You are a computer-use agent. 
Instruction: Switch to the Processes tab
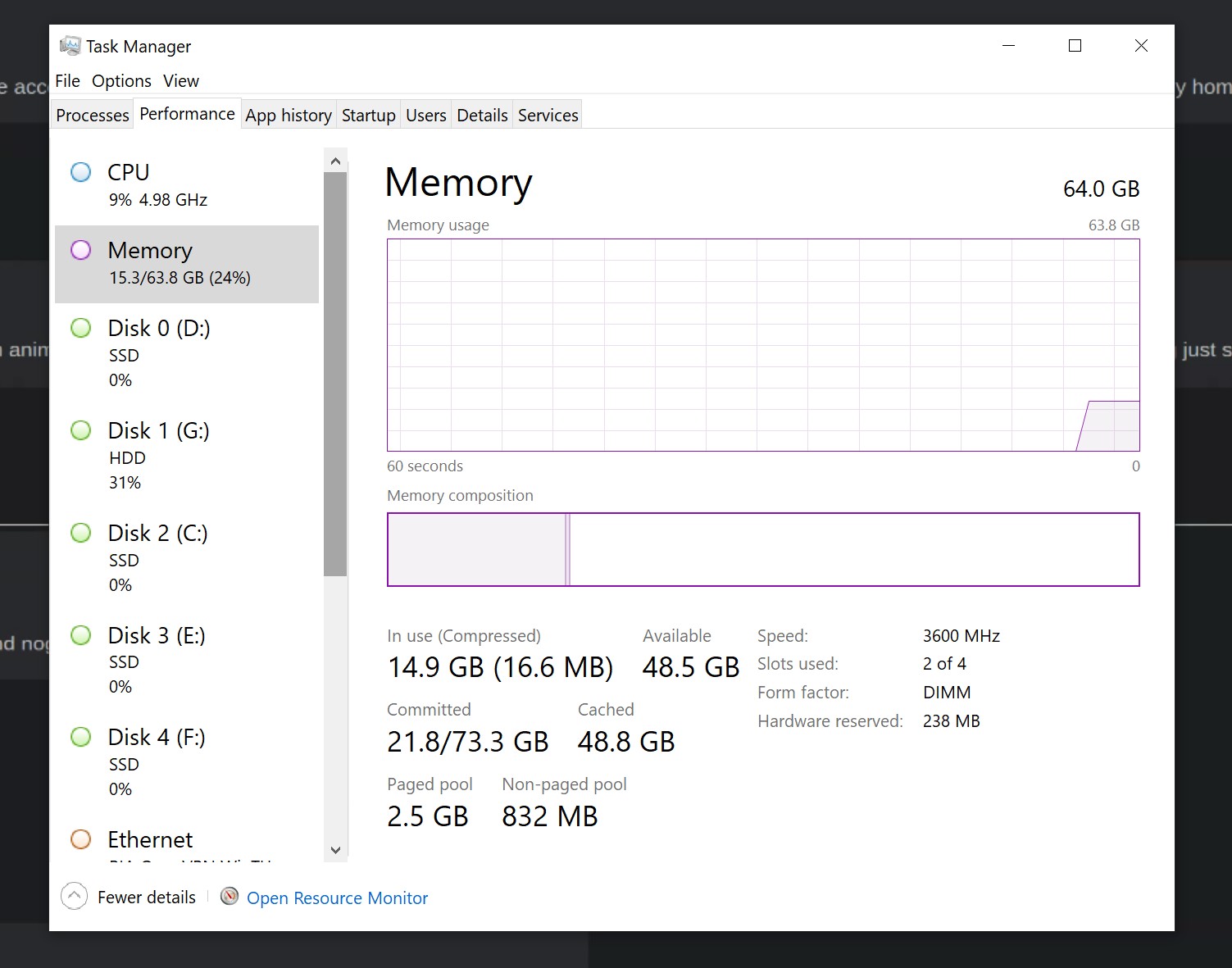pyautogui.click(x=93, y=115)
